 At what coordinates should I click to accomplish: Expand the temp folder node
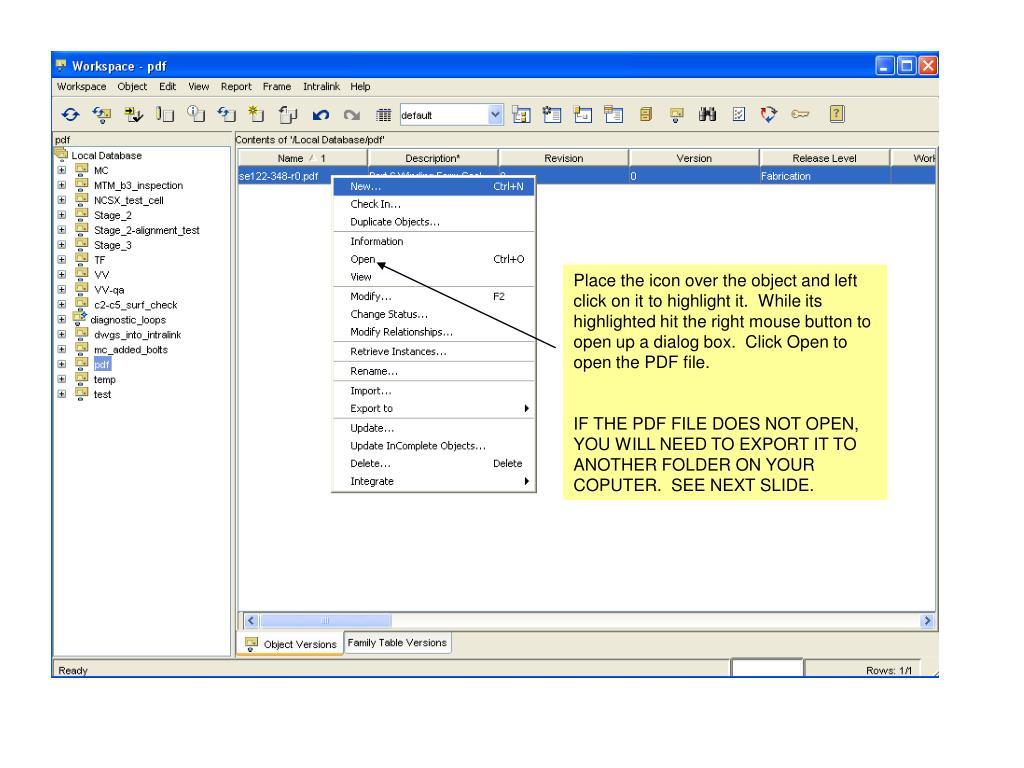62,379
